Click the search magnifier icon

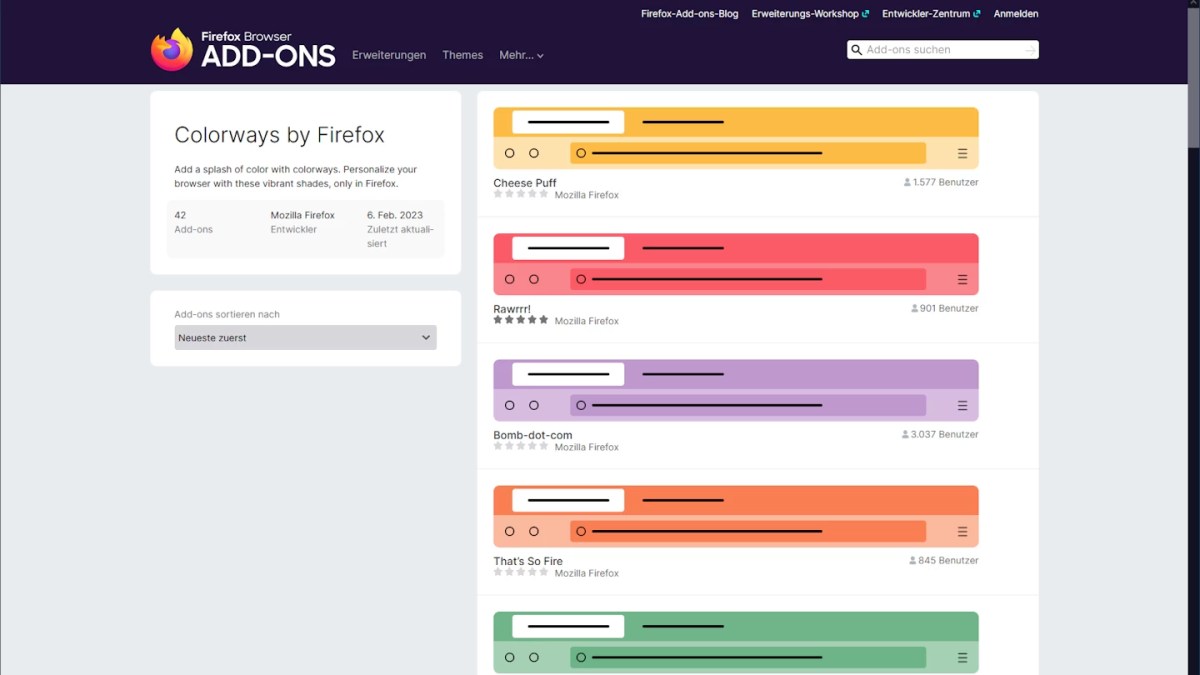coord(856,49)
